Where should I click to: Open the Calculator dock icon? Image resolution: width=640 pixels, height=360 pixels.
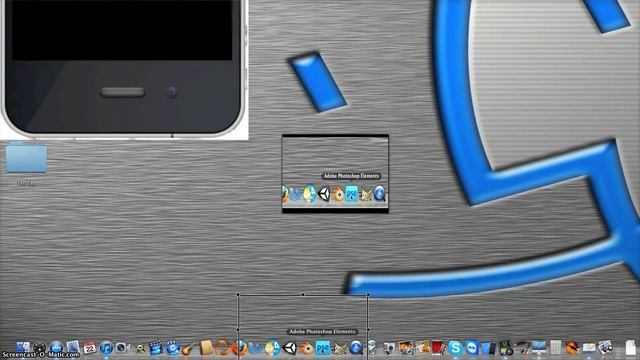(x=556, y=348)
